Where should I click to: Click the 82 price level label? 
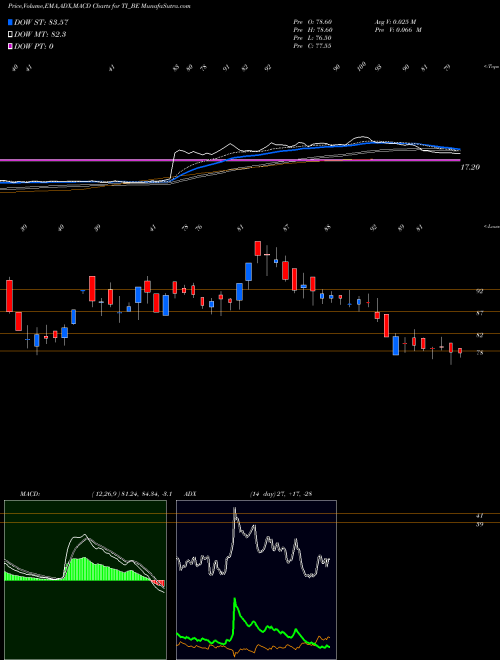(x=479, y=335)
